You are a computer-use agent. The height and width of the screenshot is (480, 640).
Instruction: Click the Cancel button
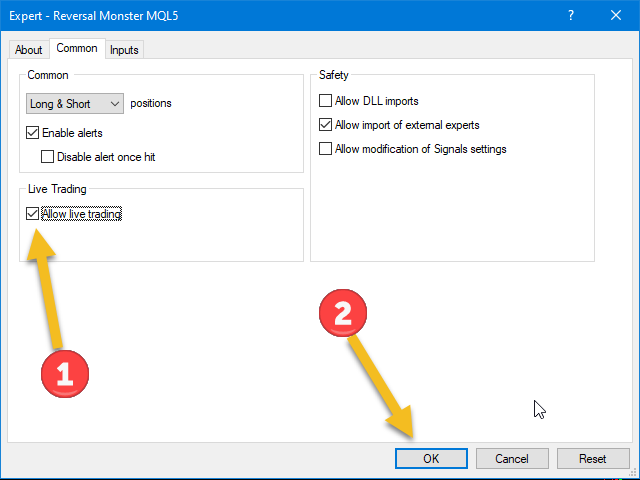click(512, 458)
